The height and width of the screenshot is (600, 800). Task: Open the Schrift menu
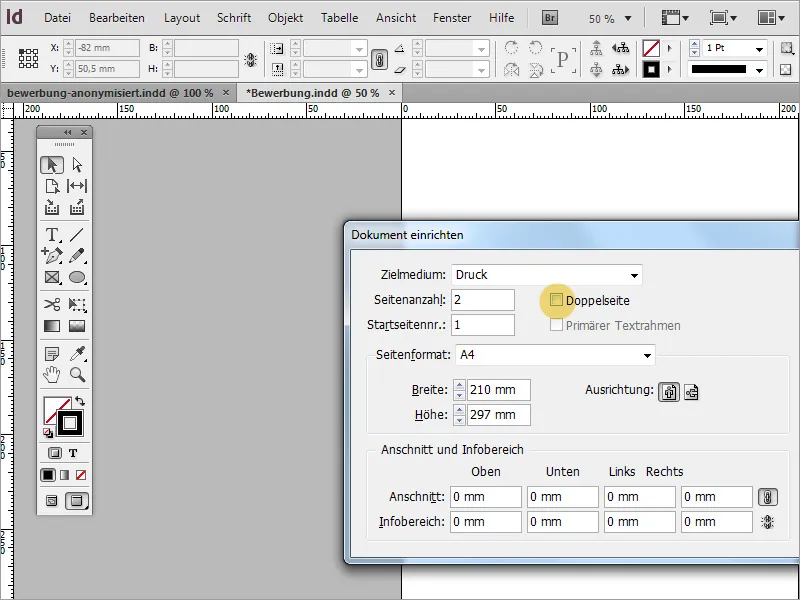(234, 18)
